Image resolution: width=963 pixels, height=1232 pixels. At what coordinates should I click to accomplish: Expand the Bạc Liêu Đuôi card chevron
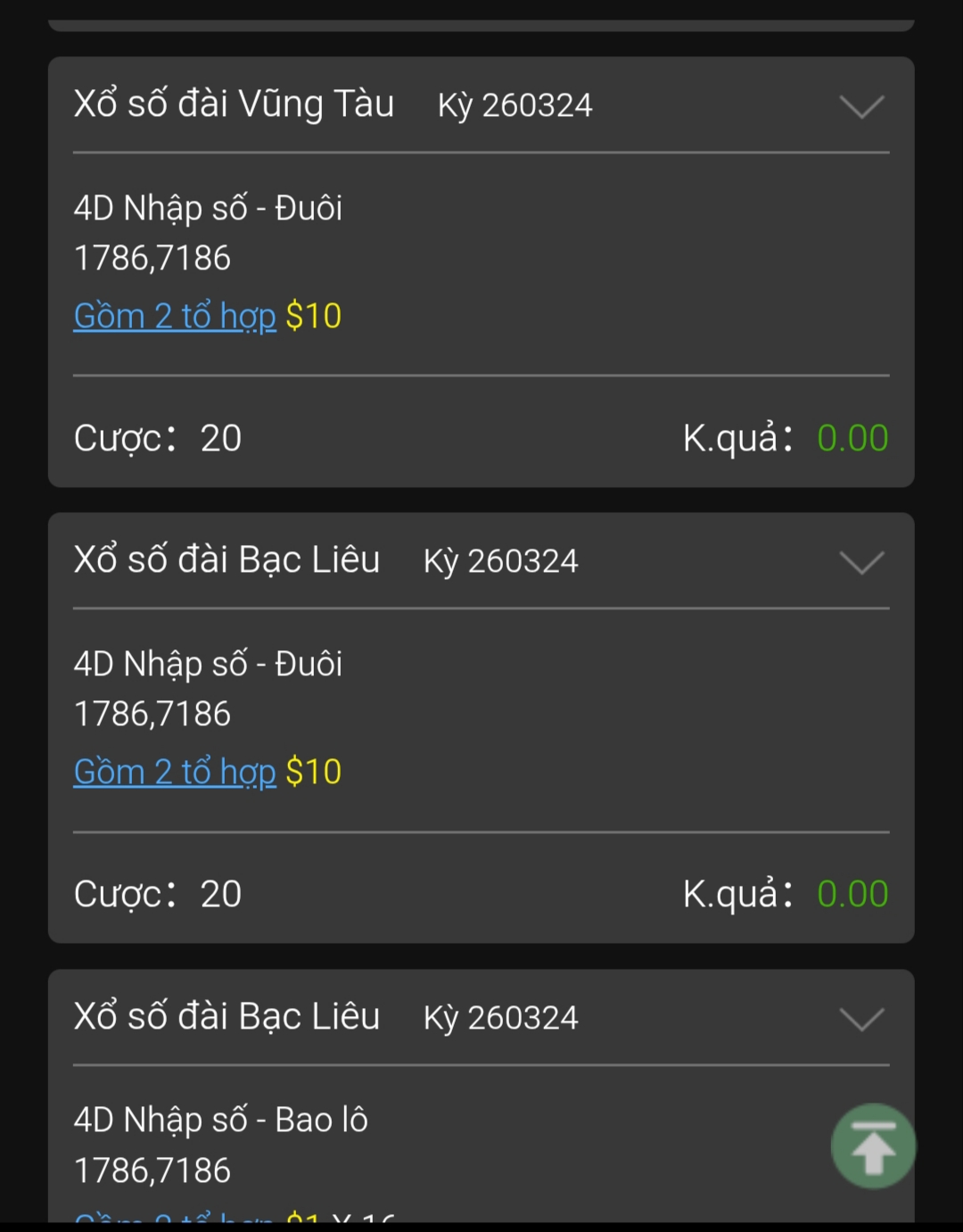pos(861,562)
